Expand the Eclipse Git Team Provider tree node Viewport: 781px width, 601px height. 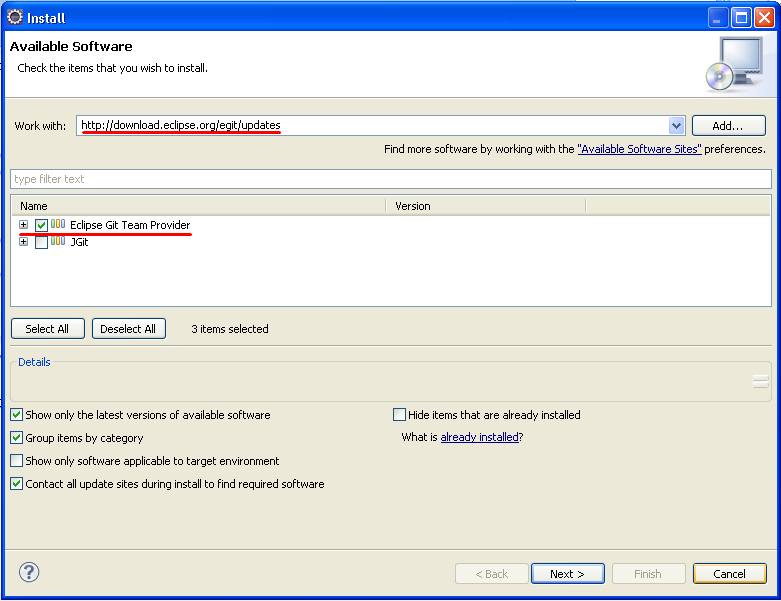click(23, 225)
